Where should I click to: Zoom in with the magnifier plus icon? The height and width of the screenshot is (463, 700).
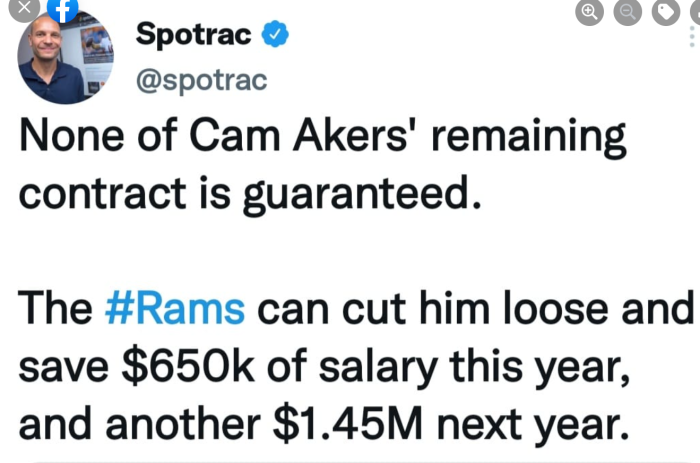[591, 11]
